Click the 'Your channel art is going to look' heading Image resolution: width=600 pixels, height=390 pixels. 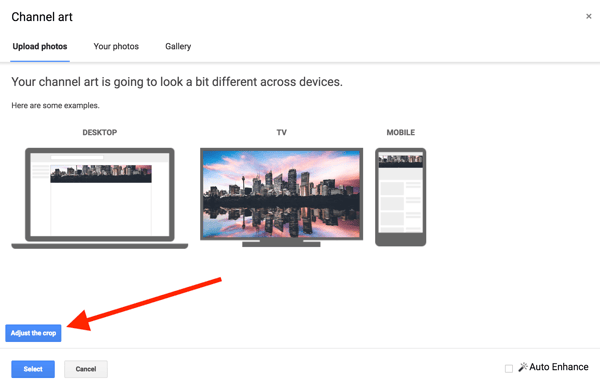coord(177,82)
